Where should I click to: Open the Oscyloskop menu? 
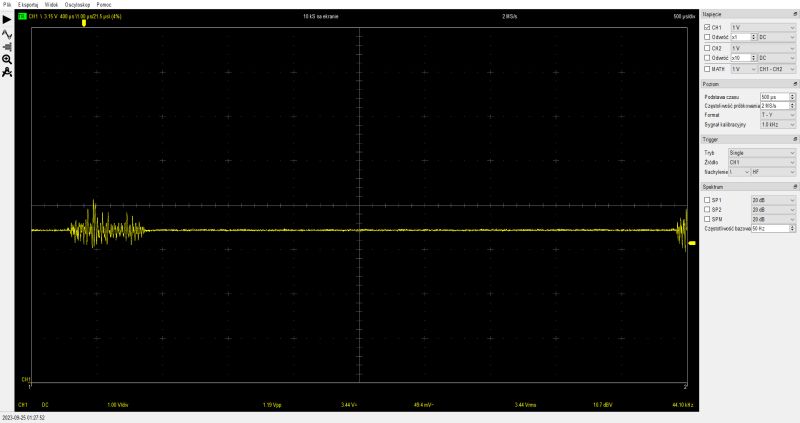(x=77, y=5)
